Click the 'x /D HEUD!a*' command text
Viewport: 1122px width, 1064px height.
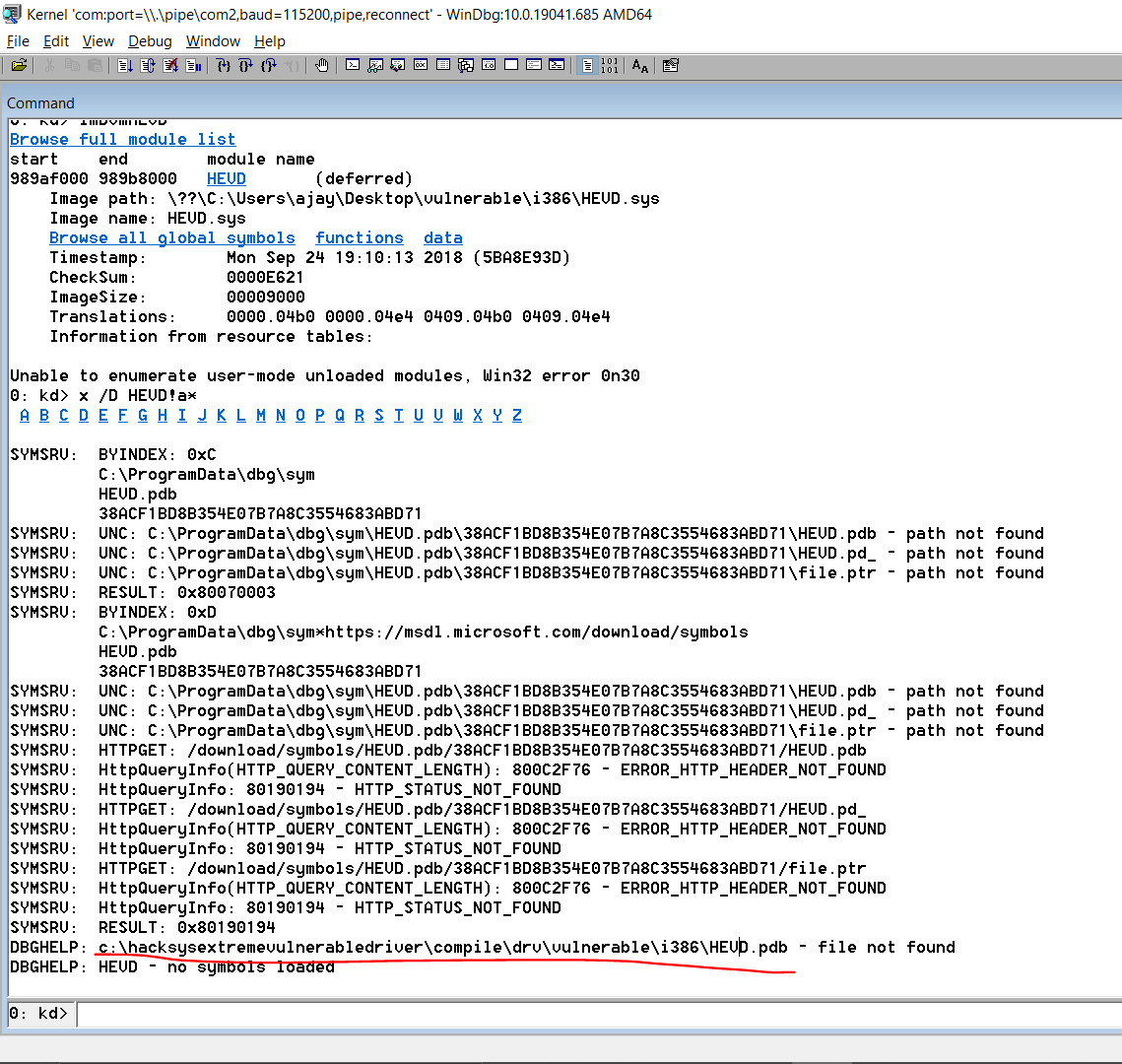pos(138,396)
